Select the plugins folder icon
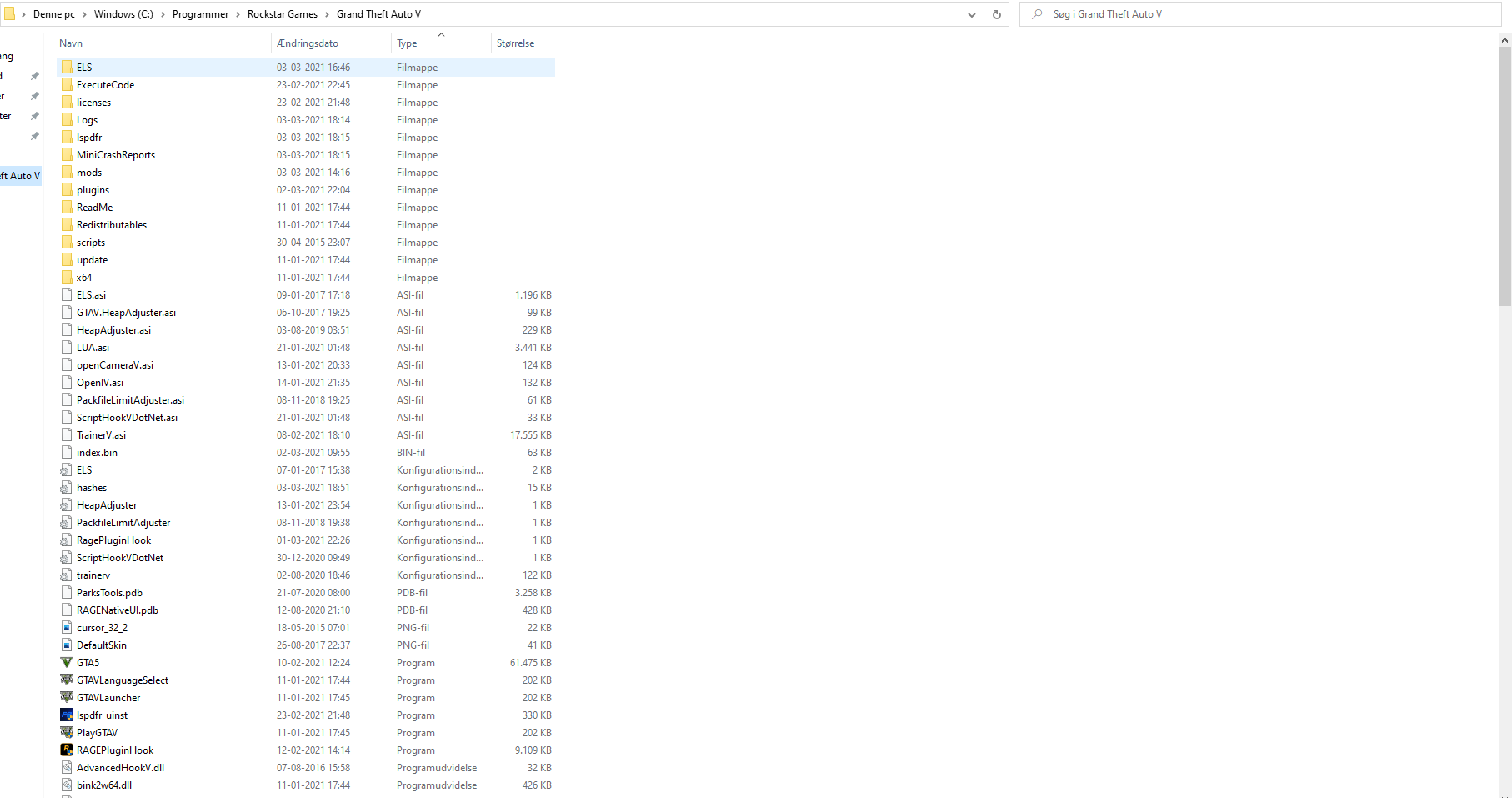The height and width of the screenshot is (798, 1512). 67,189
